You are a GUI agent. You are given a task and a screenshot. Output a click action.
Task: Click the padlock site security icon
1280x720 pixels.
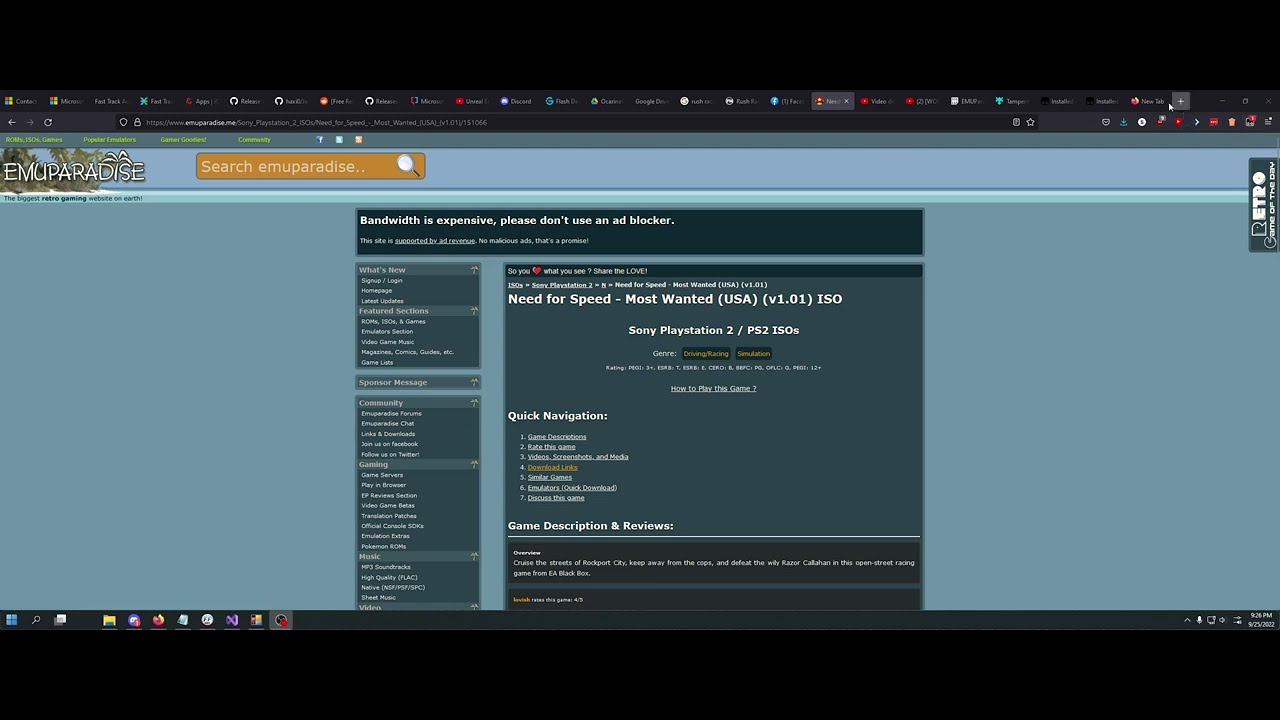point(137,122)
